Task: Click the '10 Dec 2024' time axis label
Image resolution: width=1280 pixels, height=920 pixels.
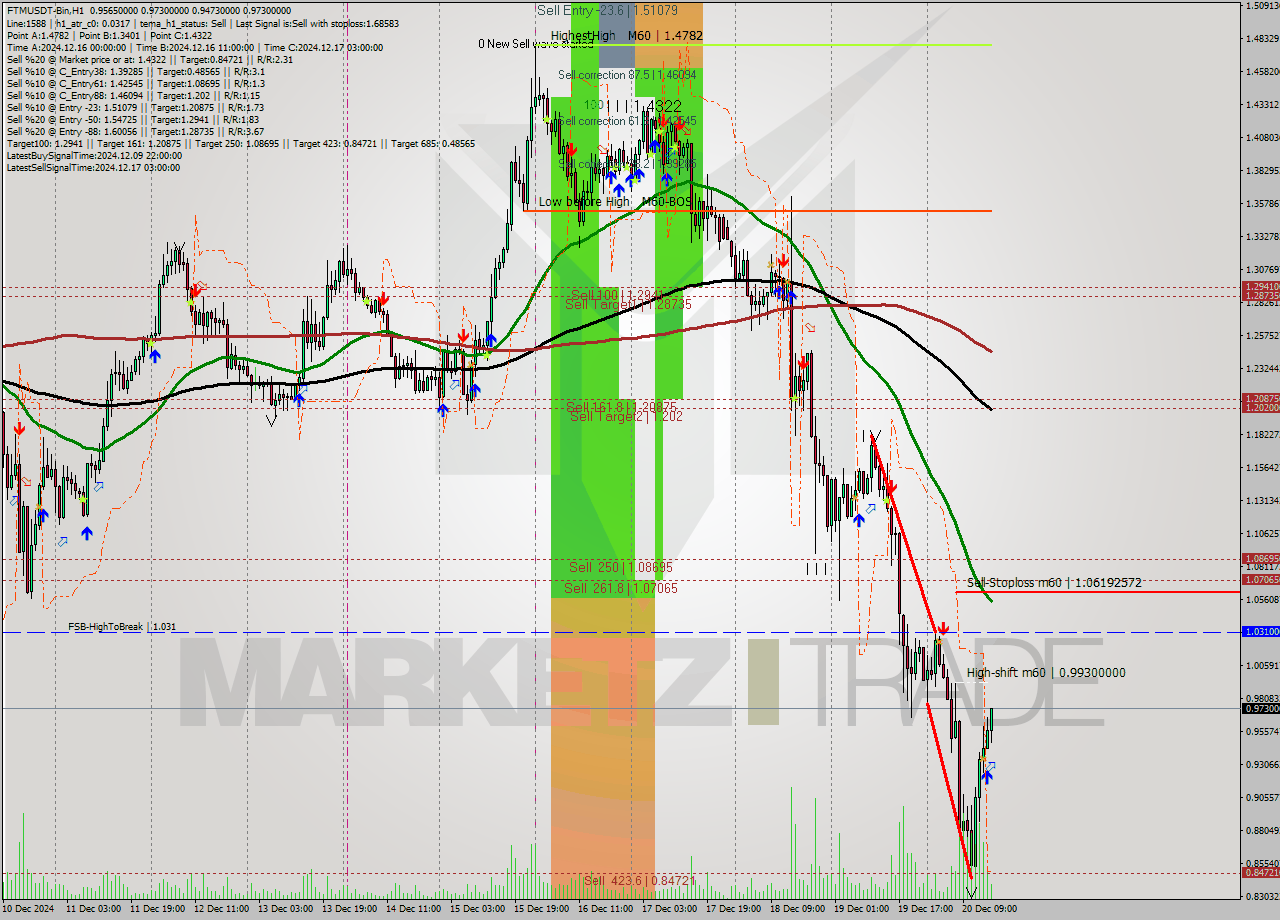Action: [x=29, y=909]
